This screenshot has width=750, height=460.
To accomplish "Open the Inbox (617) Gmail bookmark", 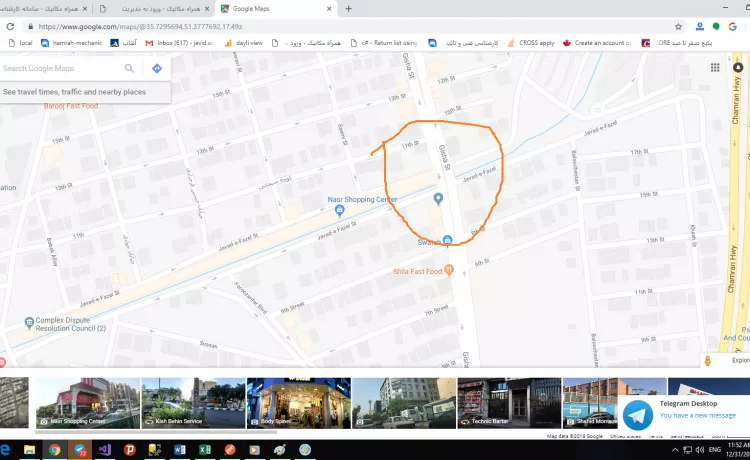I will click(x=179, y=43).
